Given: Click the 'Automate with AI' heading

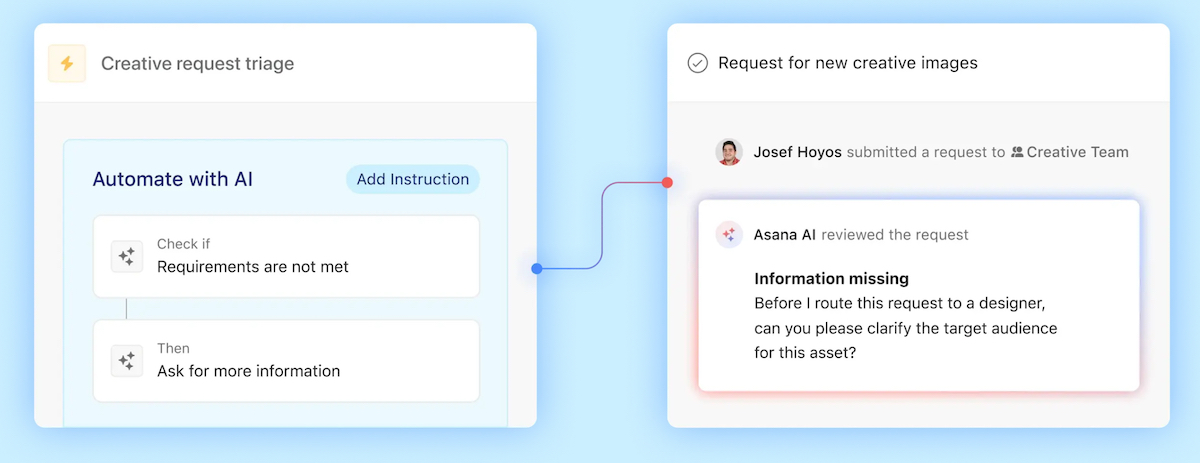Looking at the screenshot, I should (173, 180).
